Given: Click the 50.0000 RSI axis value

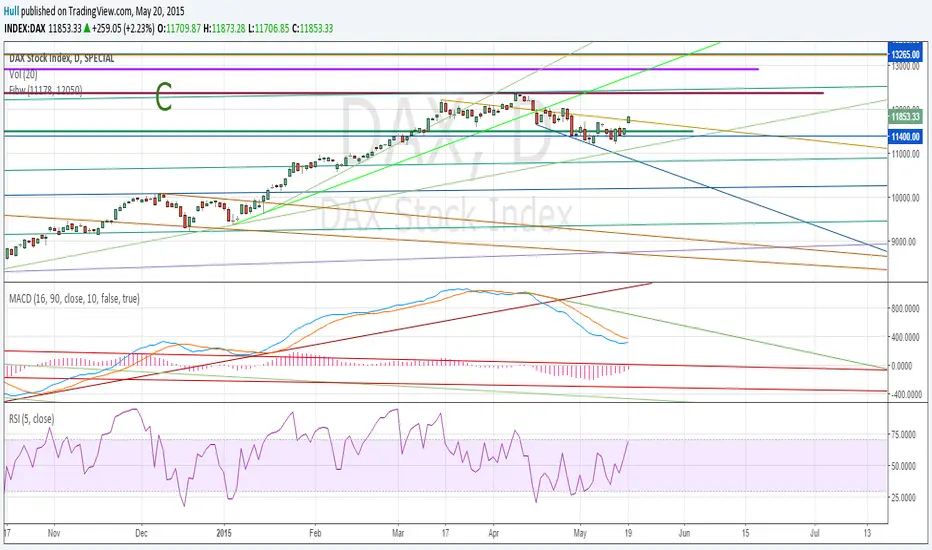Looking at the screenshot, I should tap(903, 466).
